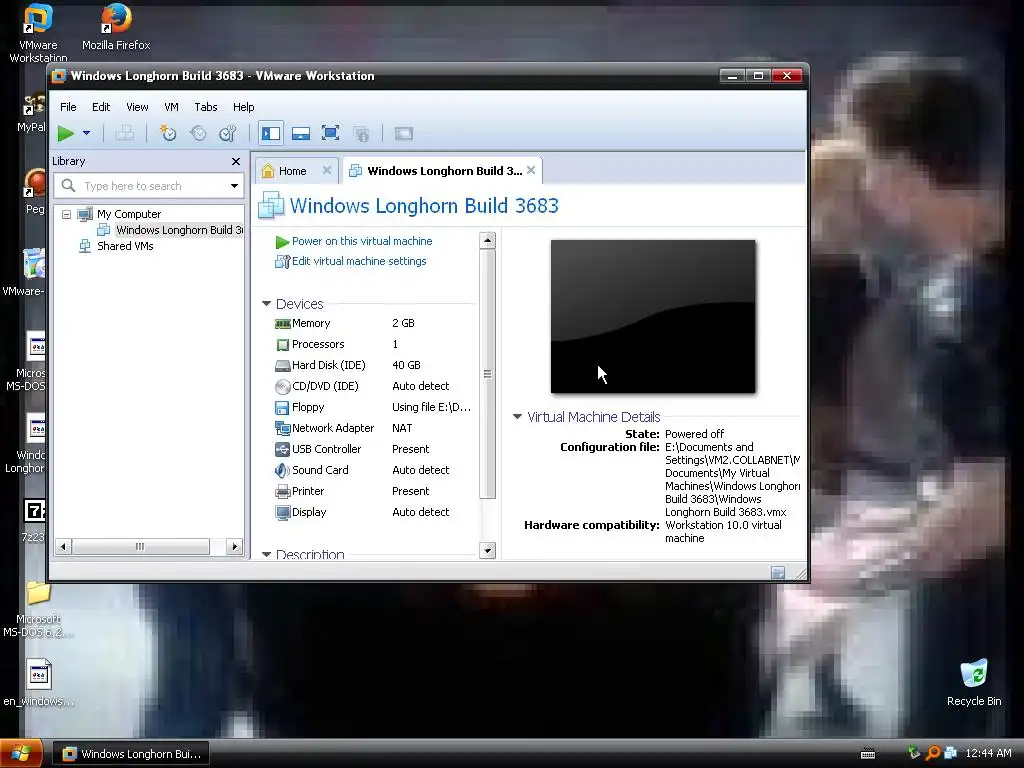Select the Sound Card device
Viewport: 1024px width, 768px height.
pyautogui.click(x=372, y=470)
